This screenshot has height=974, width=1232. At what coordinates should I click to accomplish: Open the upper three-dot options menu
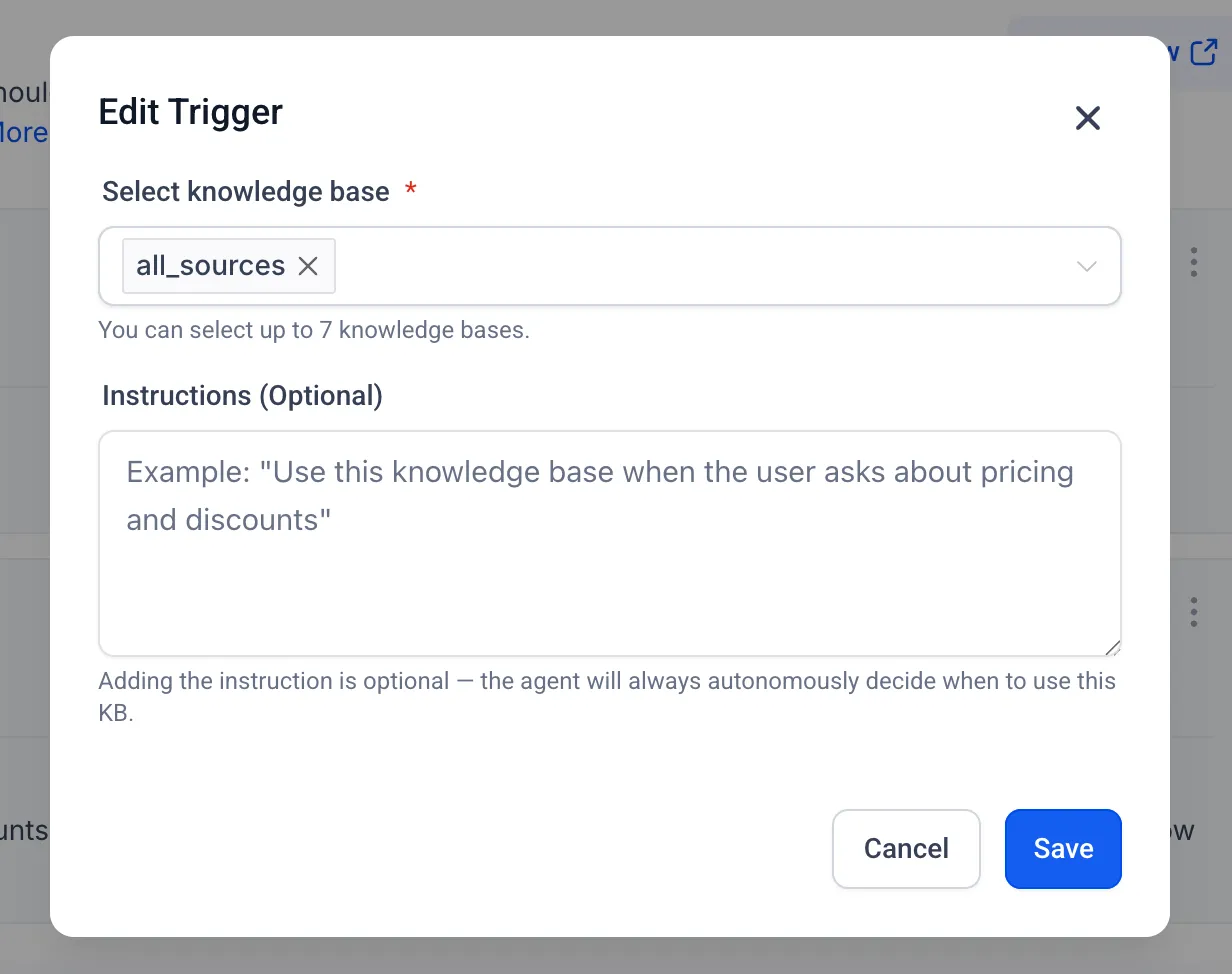1194,262
